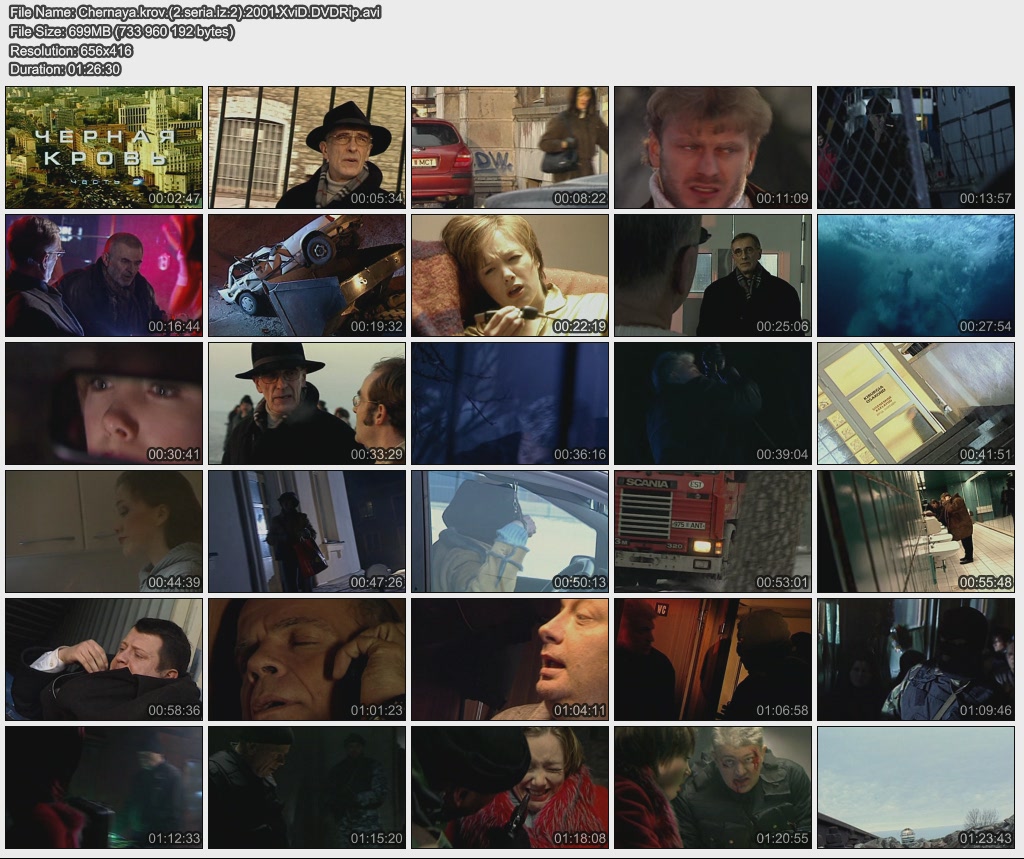Select the underwater thumbnail at 00:27:54

916,276
